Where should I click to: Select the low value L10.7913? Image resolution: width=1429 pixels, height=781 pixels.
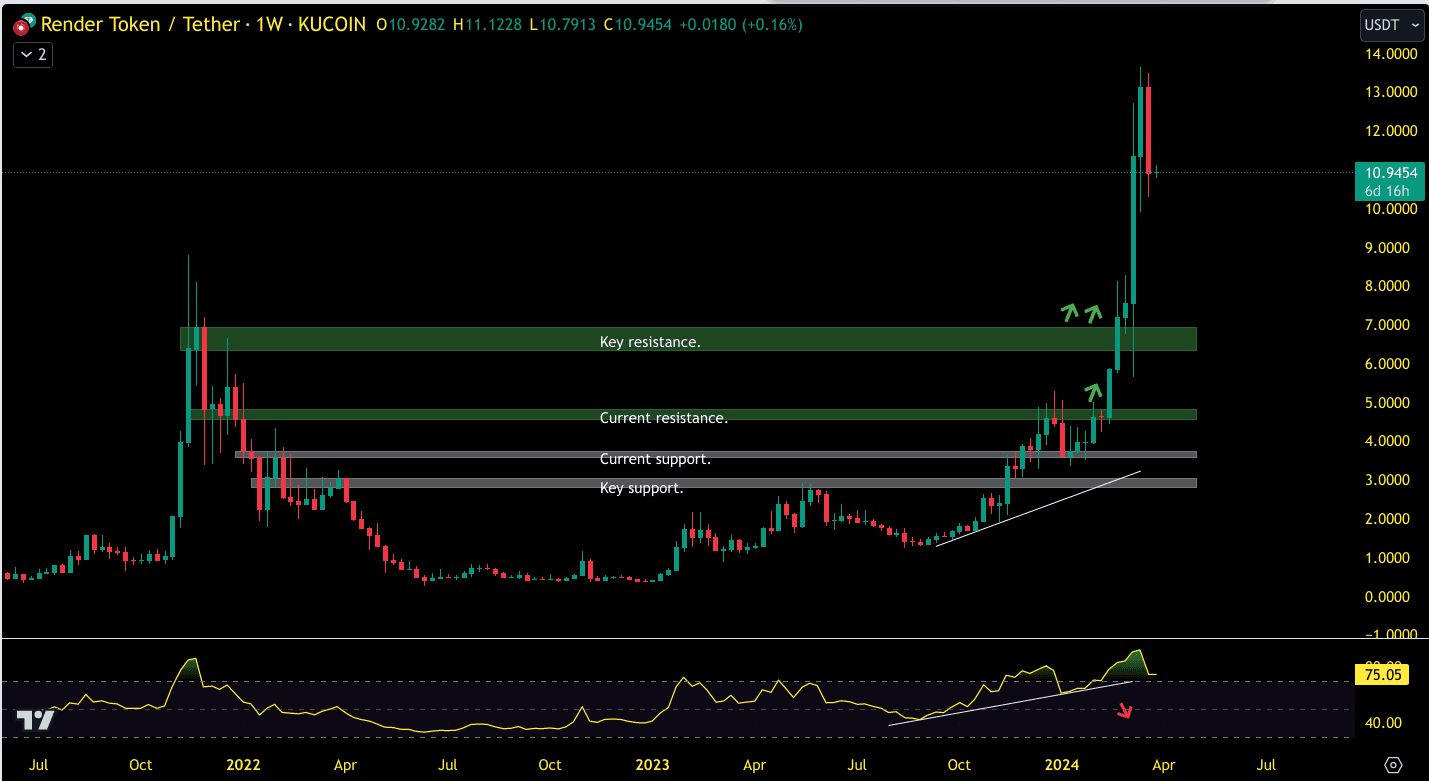coord(563,24)
